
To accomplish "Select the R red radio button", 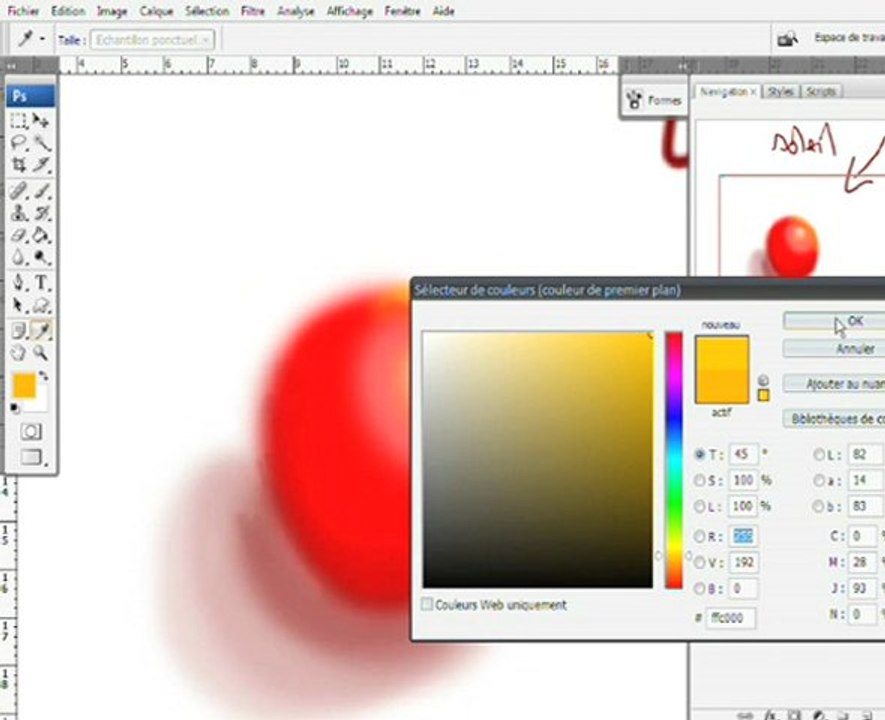I will [700, 536].
